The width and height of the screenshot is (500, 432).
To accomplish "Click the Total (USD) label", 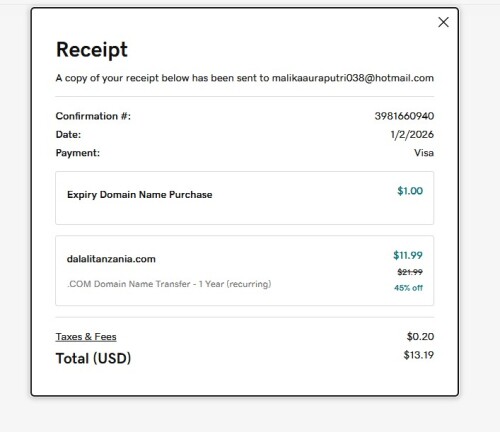I will click(x=93, y=359).
